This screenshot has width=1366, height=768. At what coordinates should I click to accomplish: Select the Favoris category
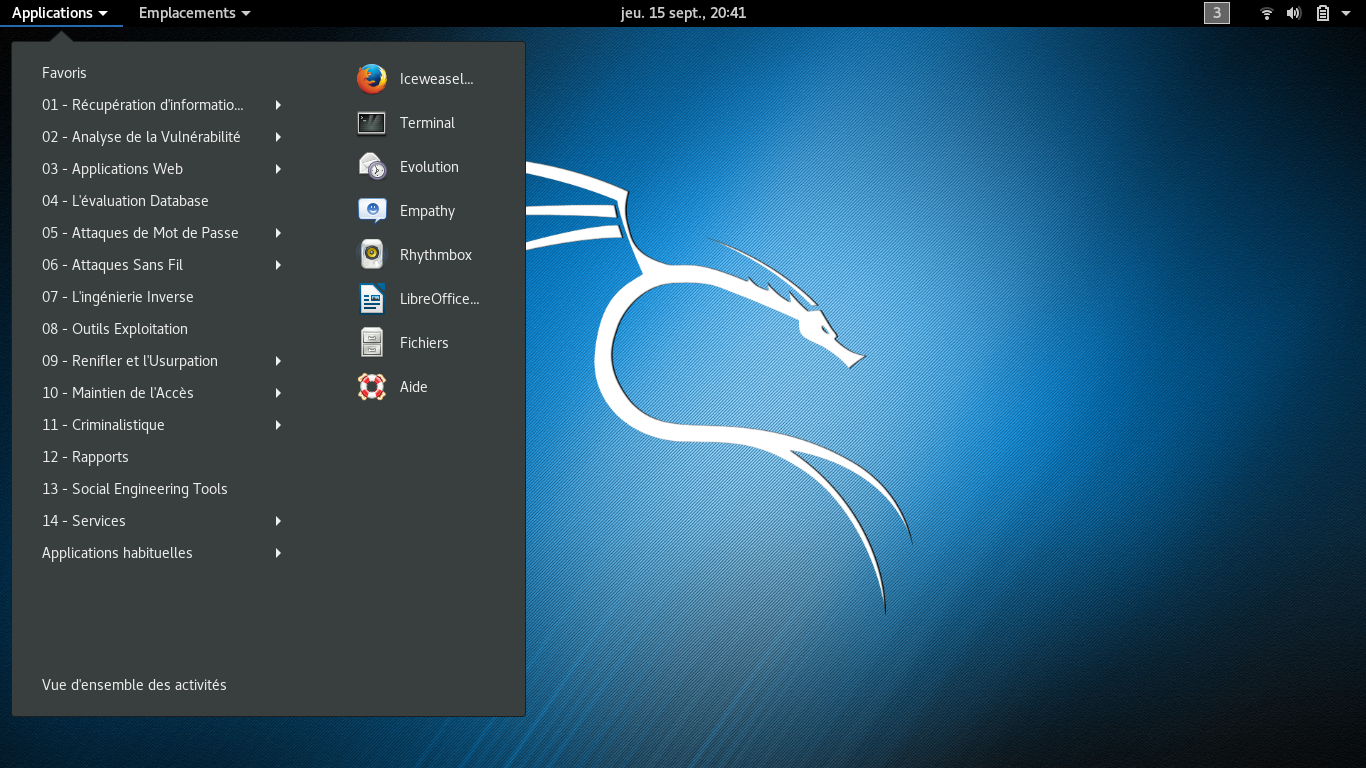point(64,73)
